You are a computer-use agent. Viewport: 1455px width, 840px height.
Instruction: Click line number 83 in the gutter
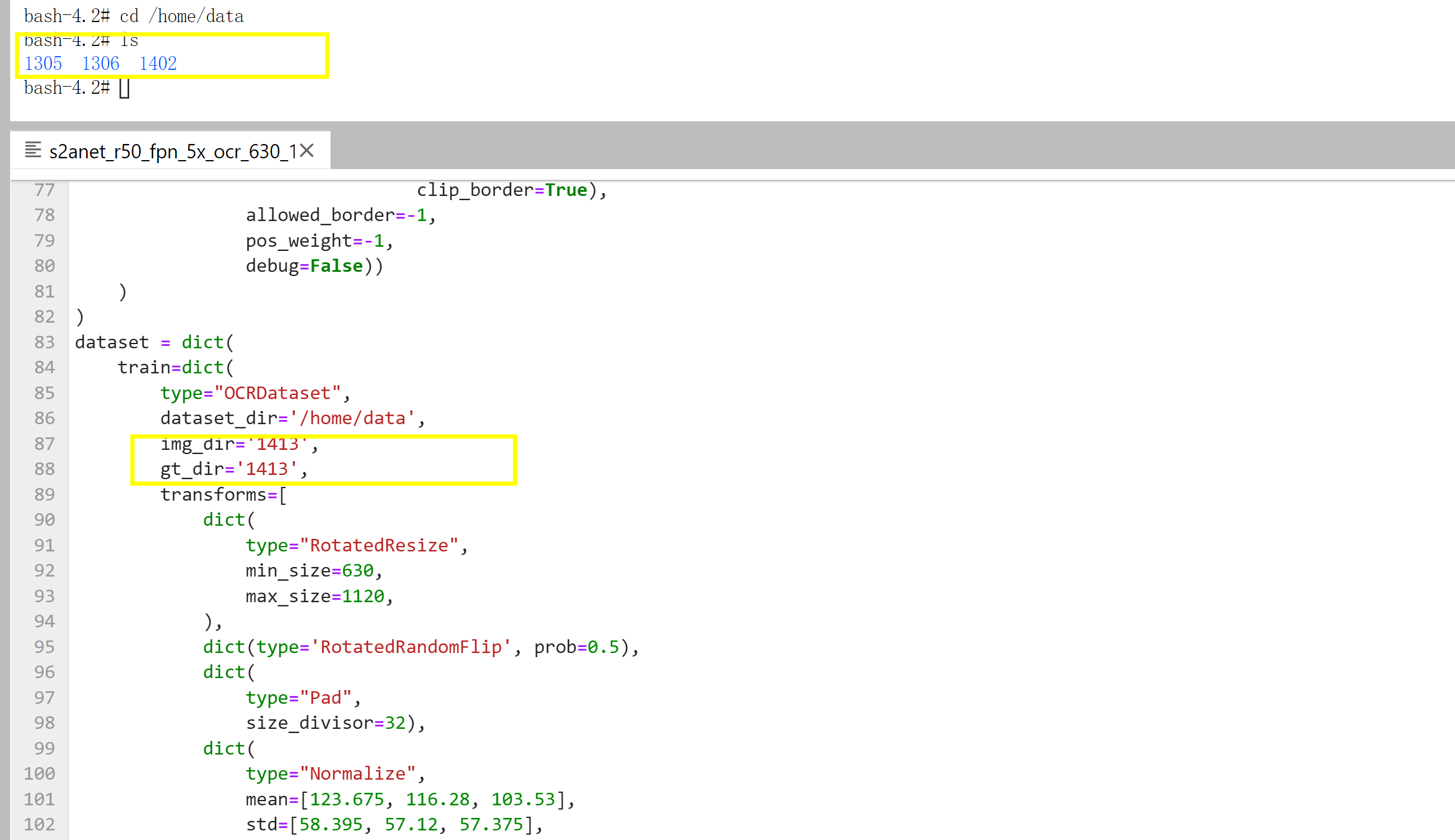[x=44, y=342]
